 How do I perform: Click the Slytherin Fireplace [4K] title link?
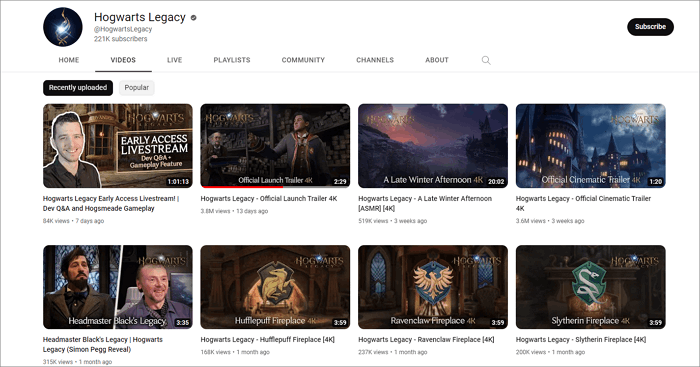click(x=581, y=339)
